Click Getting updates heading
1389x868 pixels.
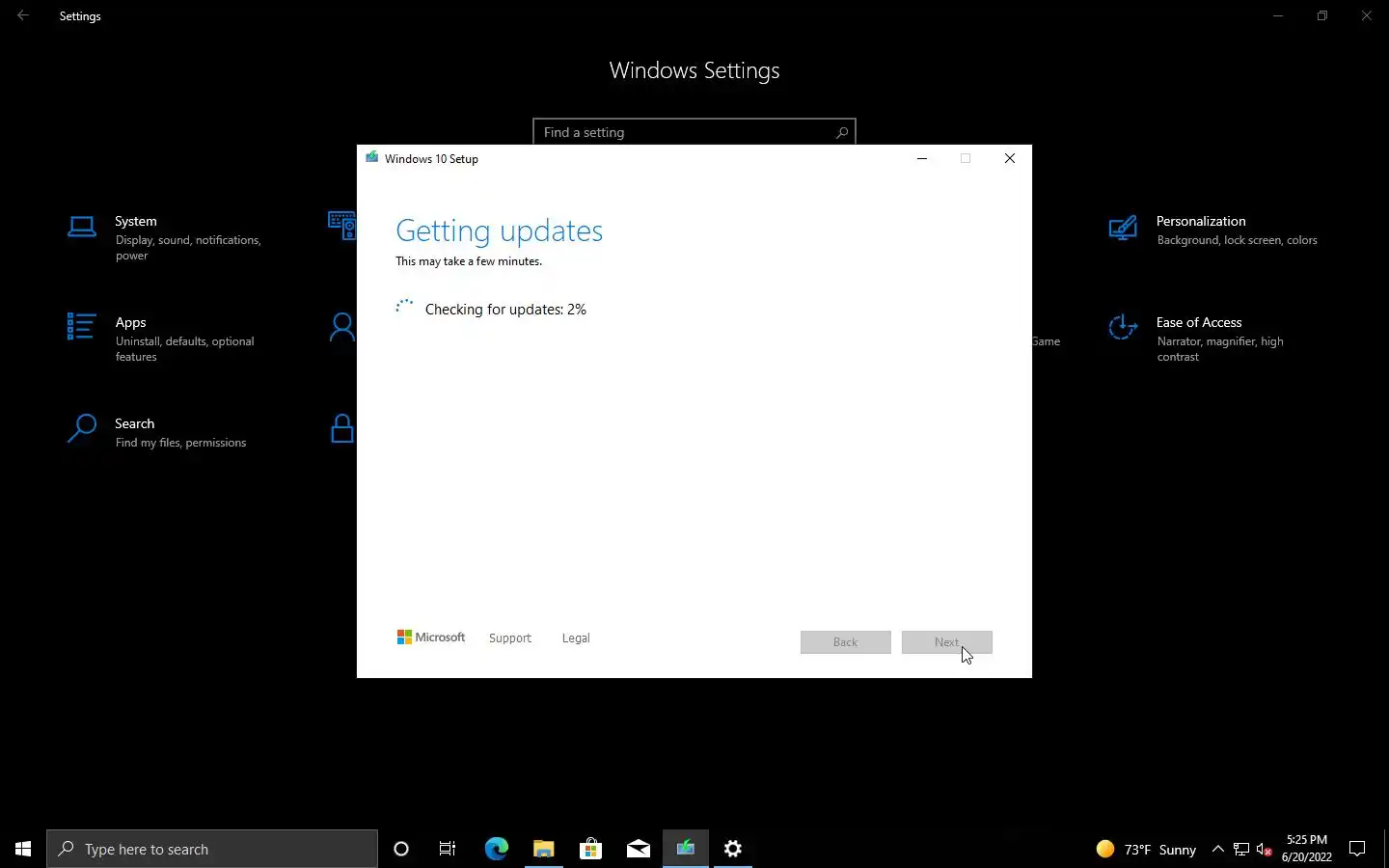pos(499,231)
